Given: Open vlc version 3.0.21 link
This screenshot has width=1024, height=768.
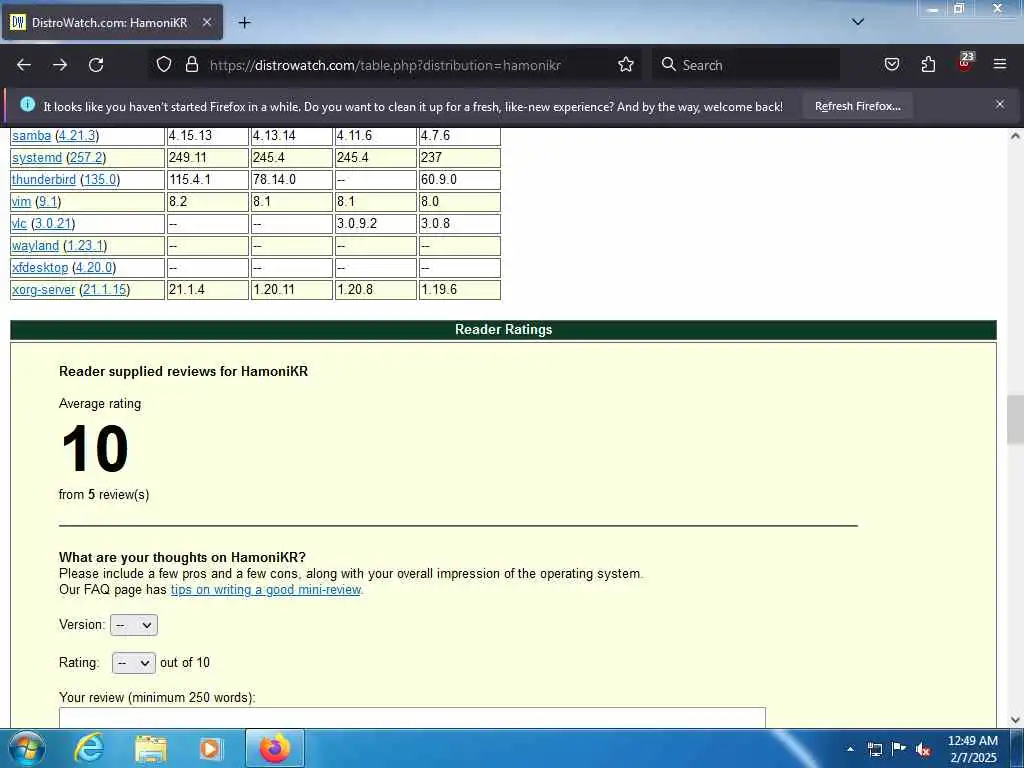Looking at the screenshot, I should pos(53,223).
